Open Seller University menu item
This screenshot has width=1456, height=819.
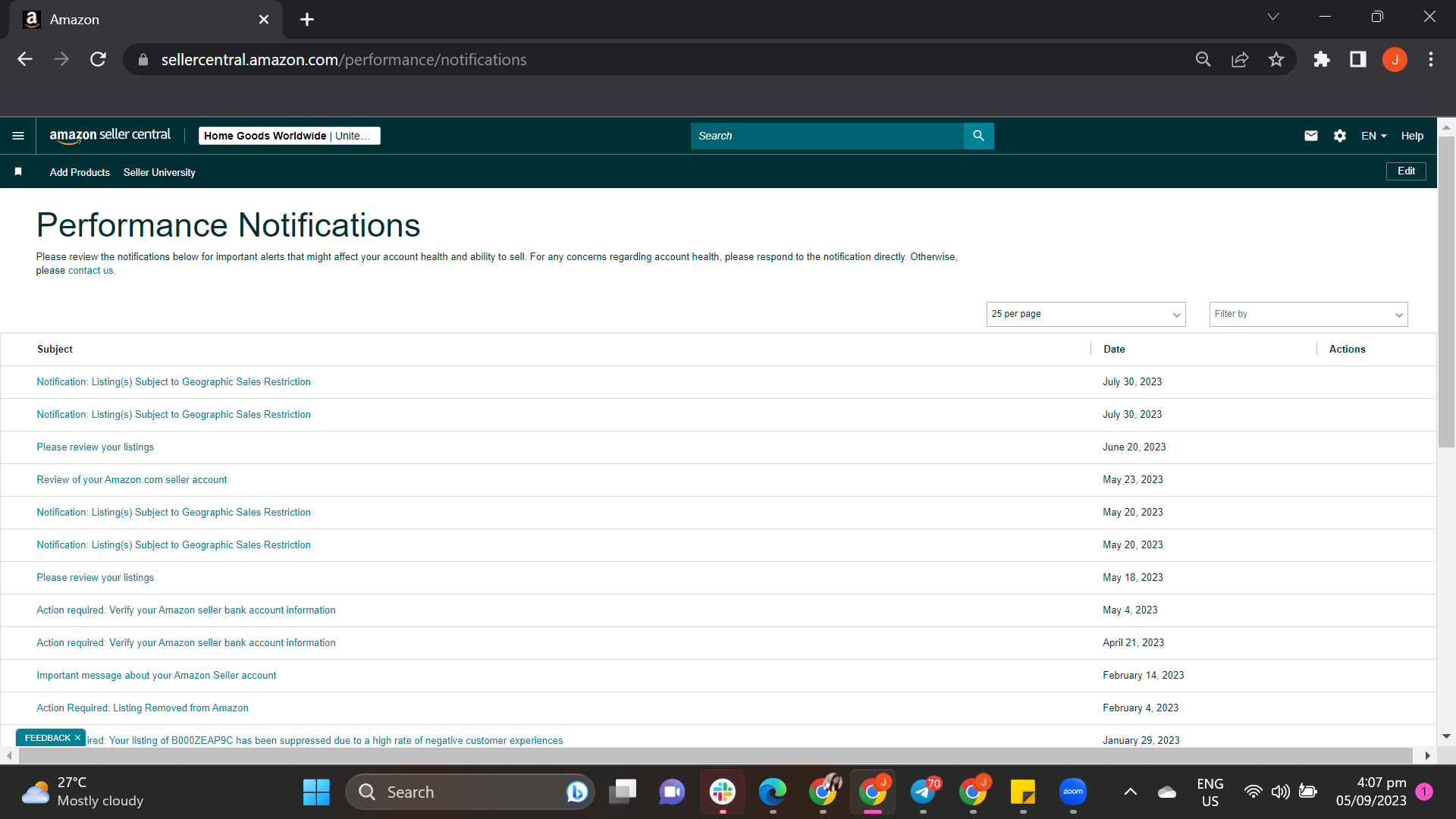pyautogui.click(x=159, y=172)
